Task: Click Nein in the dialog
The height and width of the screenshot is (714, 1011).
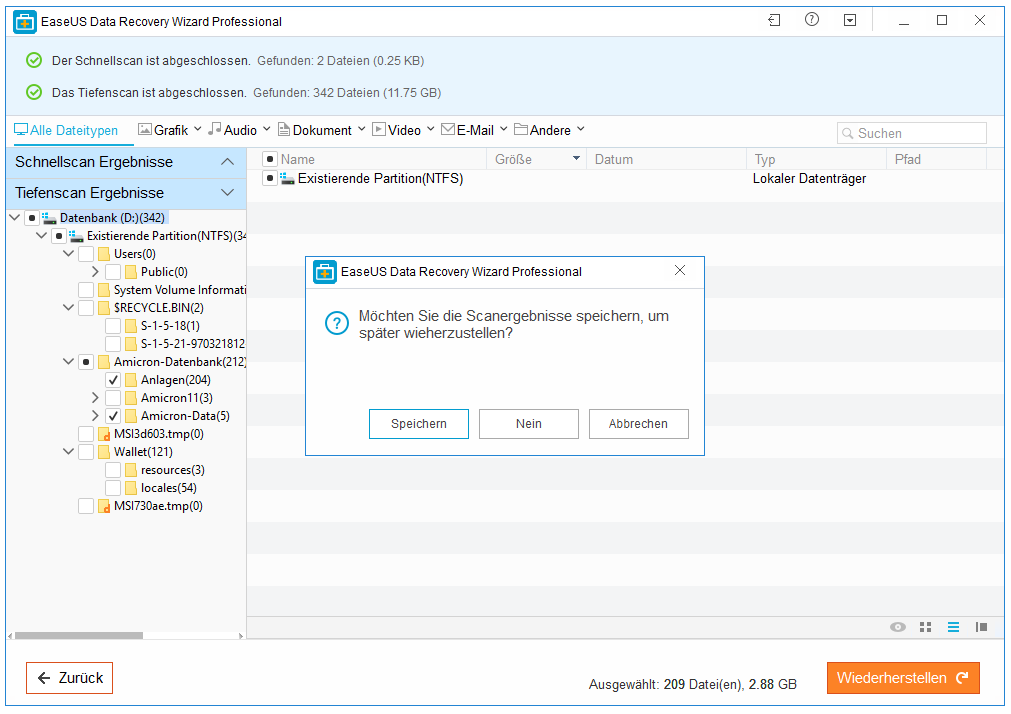Action: pos(529,424)
